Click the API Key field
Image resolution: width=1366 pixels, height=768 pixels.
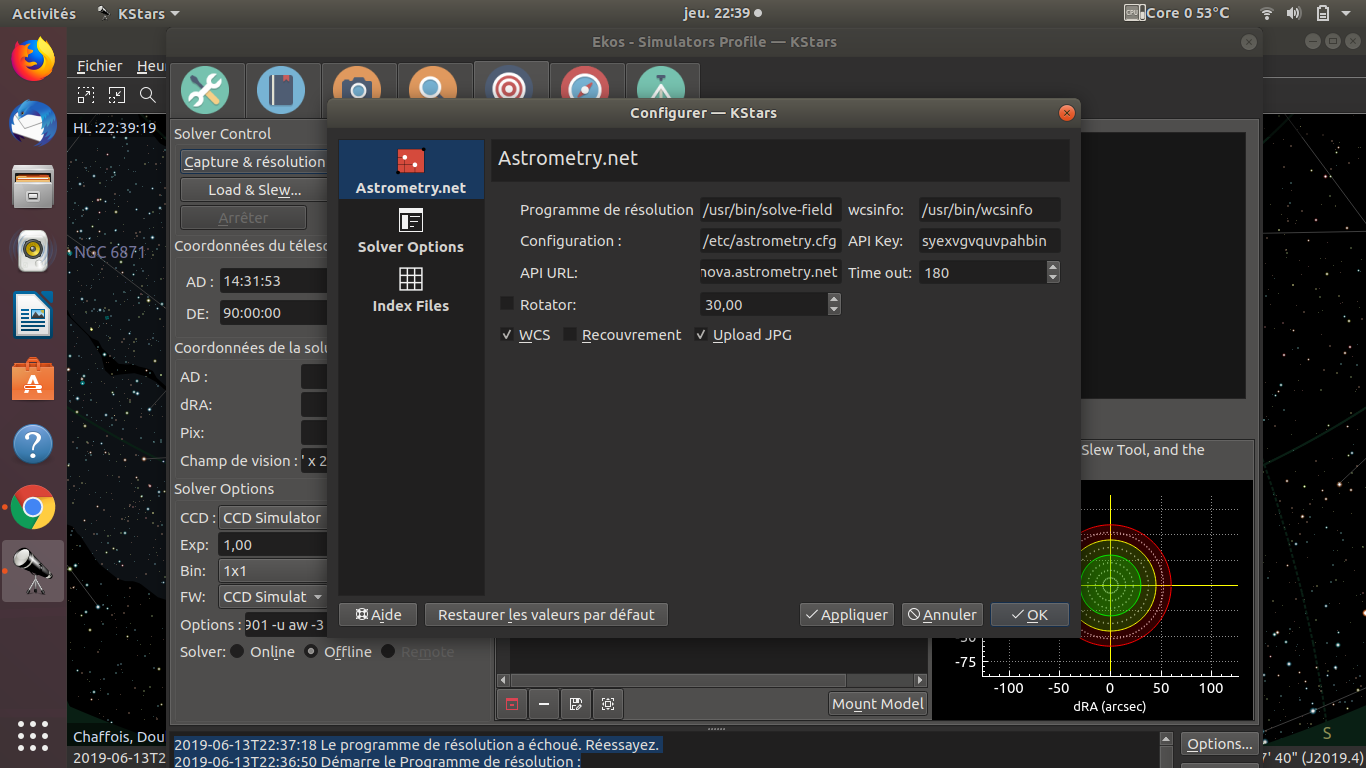989,241
